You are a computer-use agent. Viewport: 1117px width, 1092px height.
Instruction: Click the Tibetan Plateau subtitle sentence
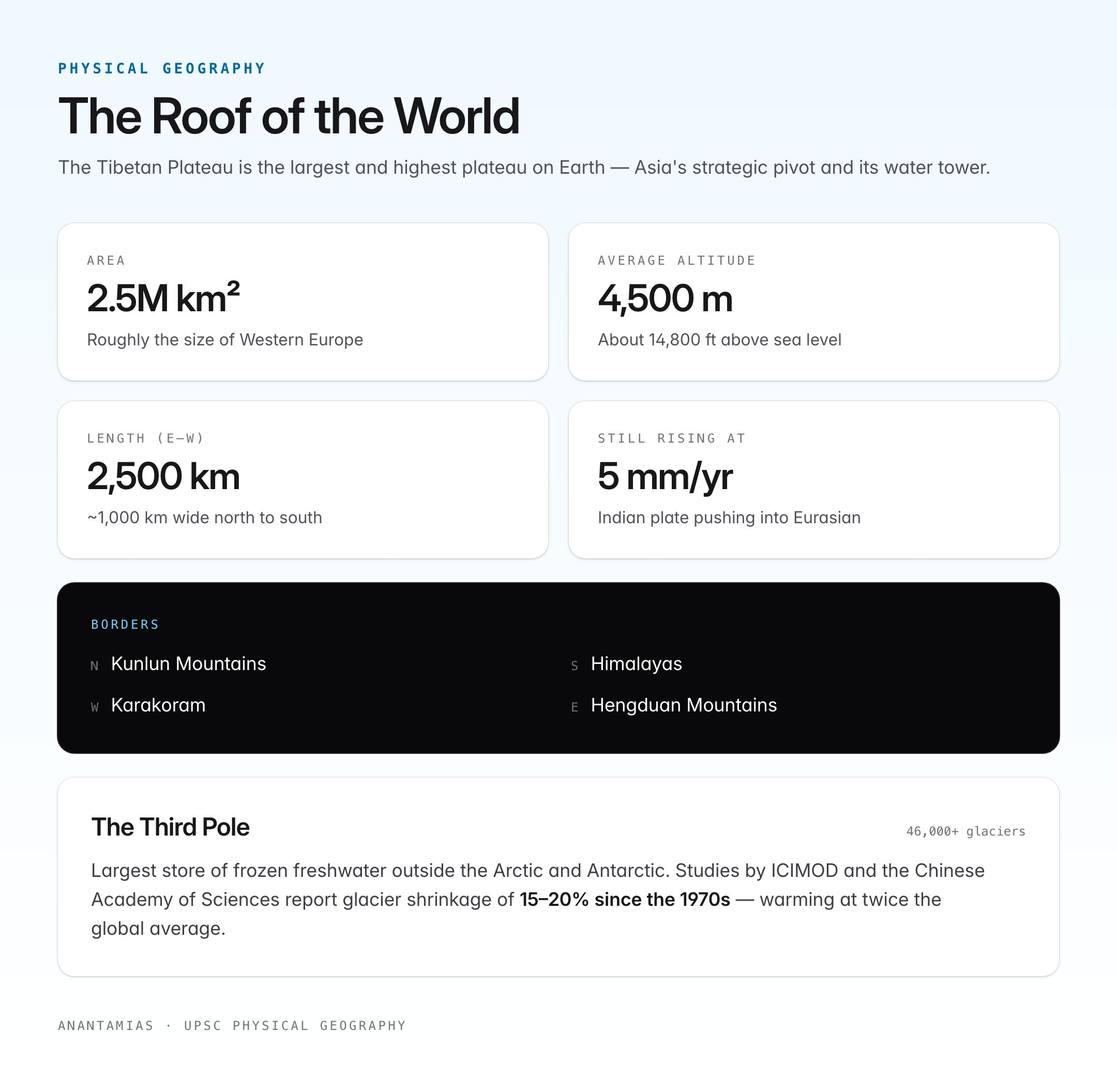click(x=524, y=168)
